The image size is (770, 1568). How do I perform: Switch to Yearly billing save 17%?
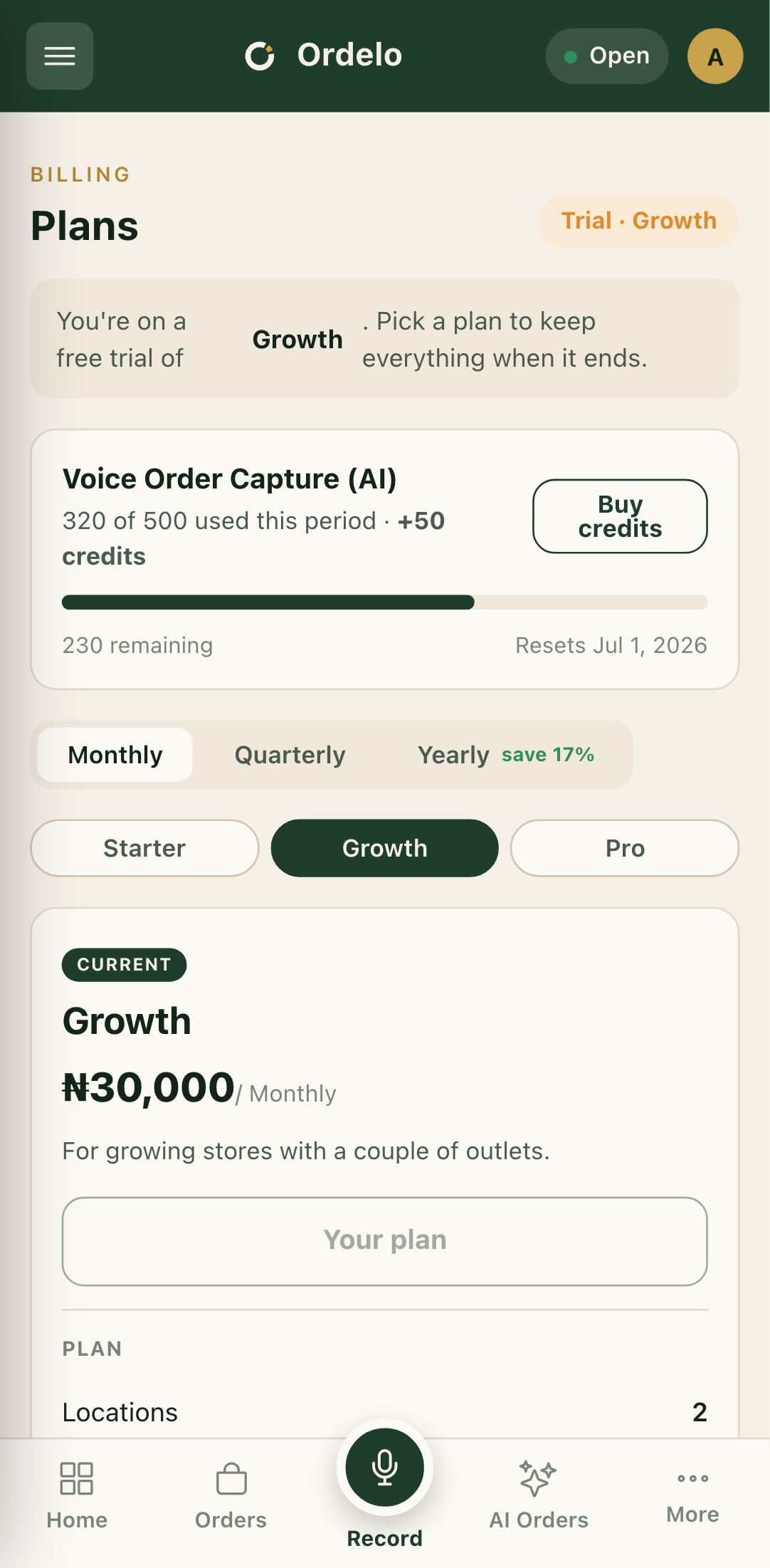click(x=506, y=755)
